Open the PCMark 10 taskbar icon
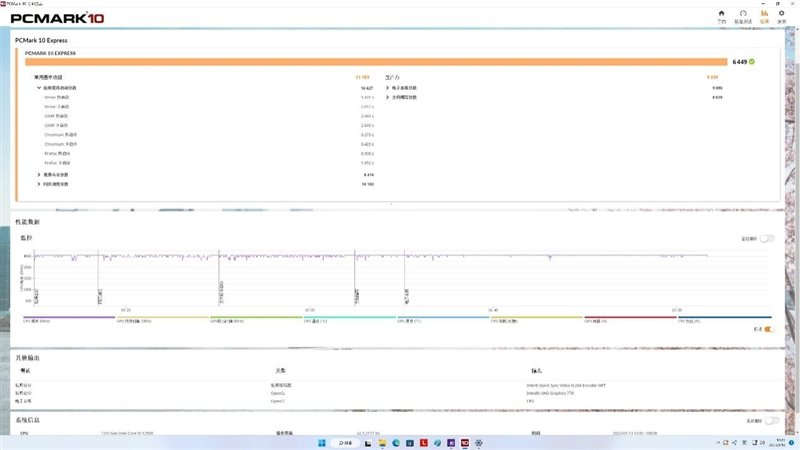This screenshot has width=800, height=450. (465, 443)
